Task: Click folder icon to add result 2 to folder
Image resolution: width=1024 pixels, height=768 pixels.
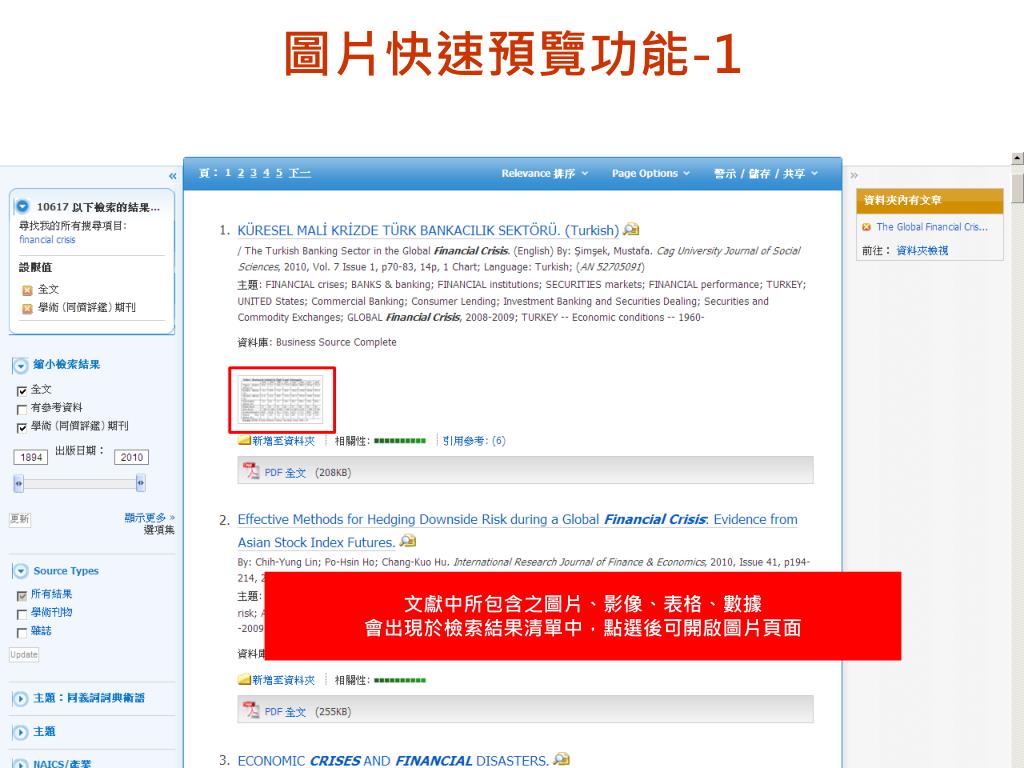Action: 244,680
